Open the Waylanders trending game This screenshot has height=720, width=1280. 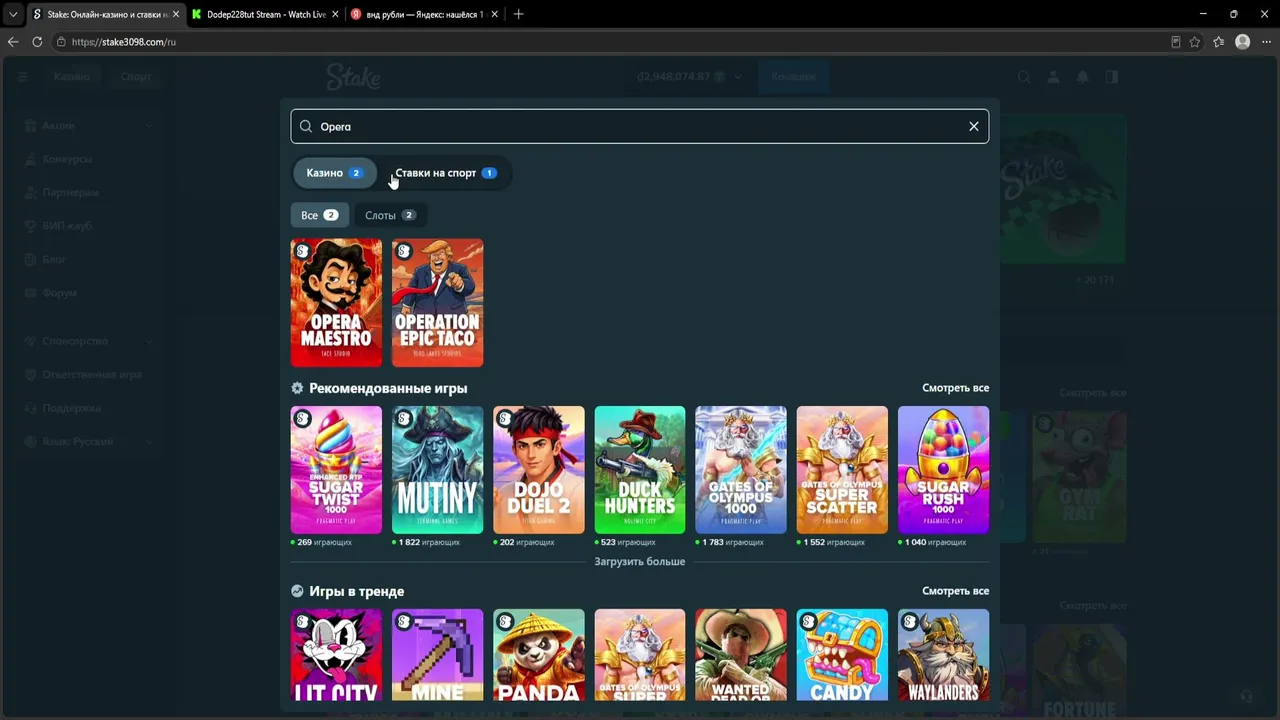point(943,655)
